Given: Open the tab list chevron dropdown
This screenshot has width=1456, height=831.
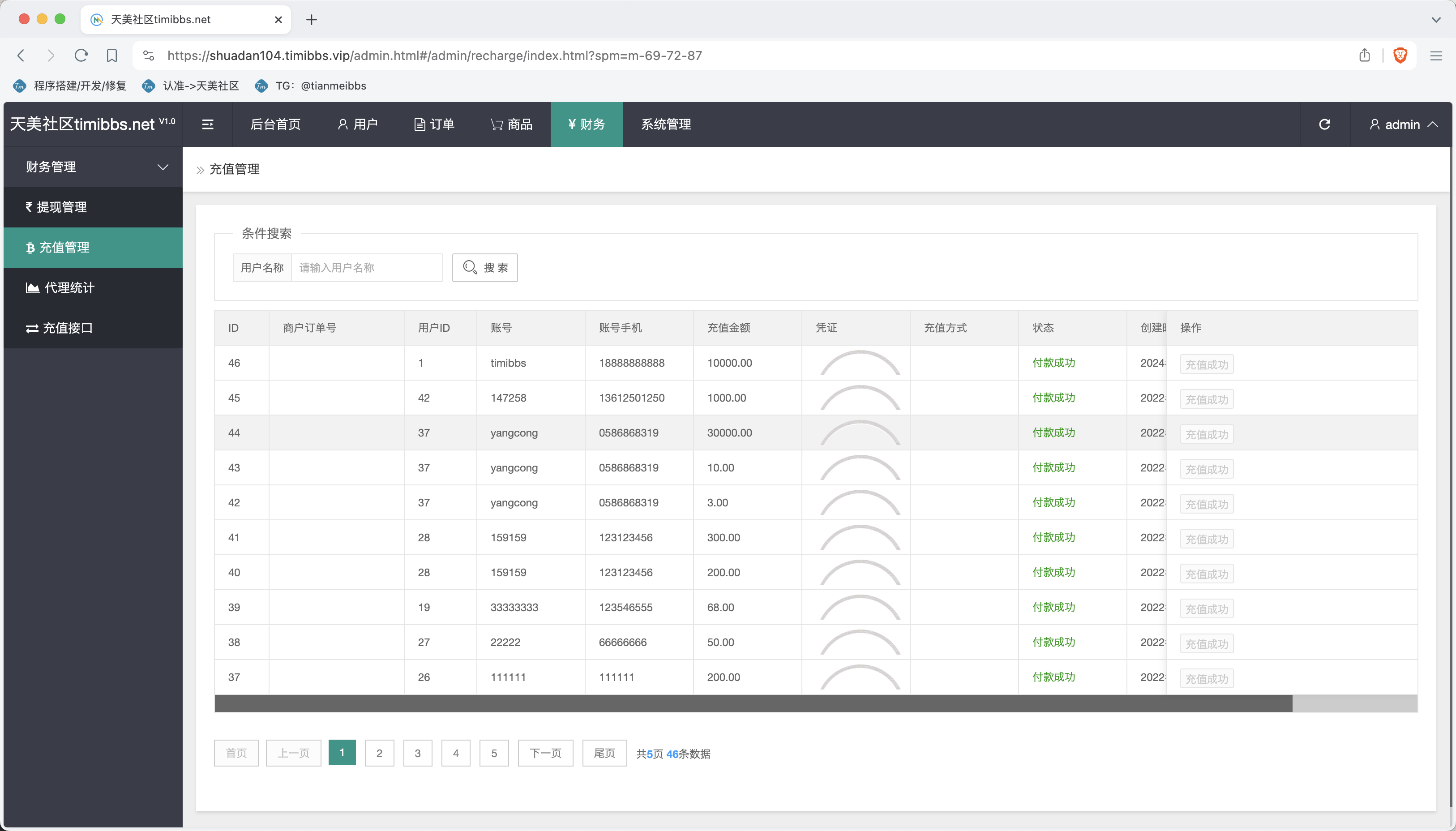Looking at the screenshot, I should 1435,20.
